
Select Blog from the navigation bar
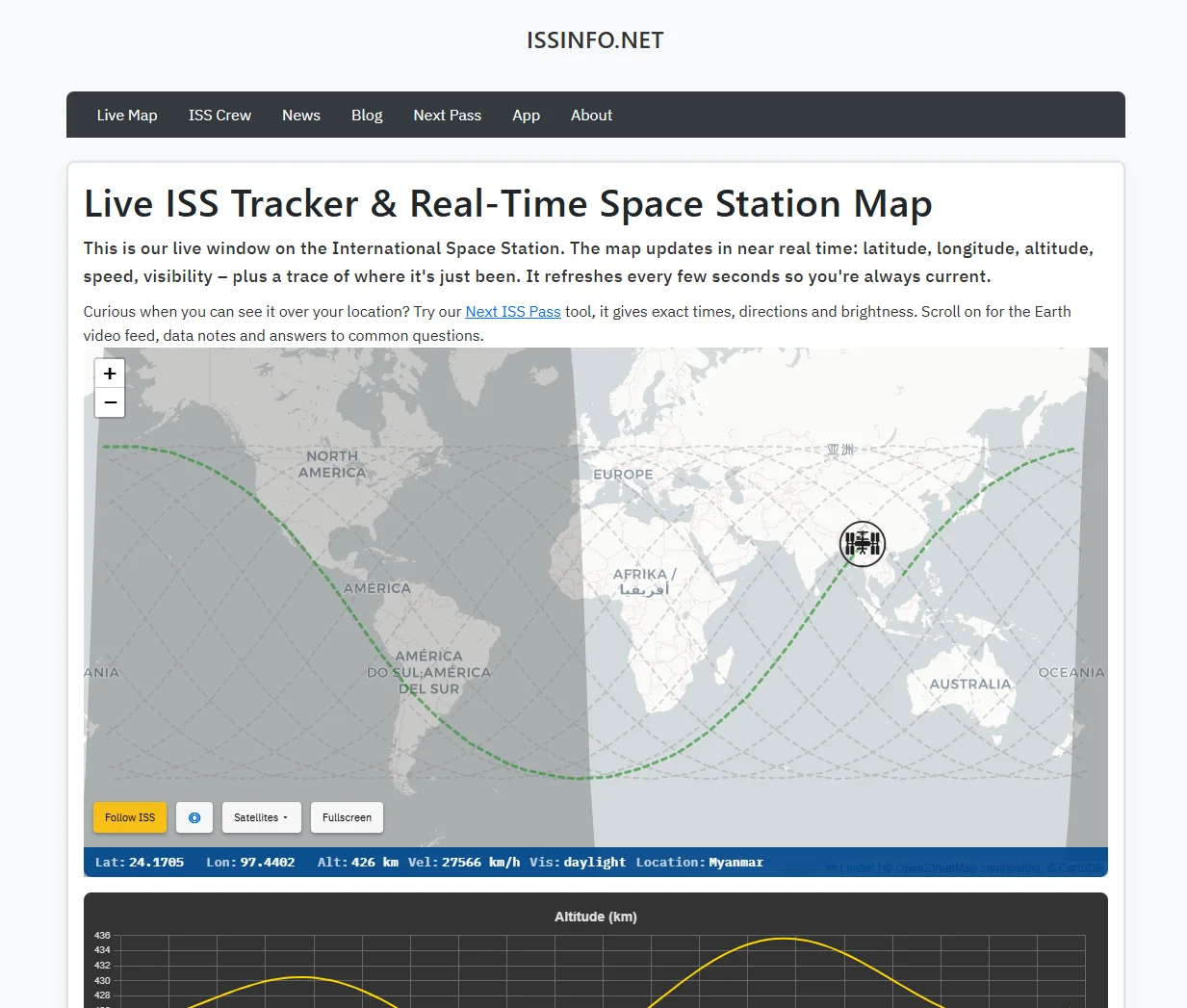coord(367,115)
